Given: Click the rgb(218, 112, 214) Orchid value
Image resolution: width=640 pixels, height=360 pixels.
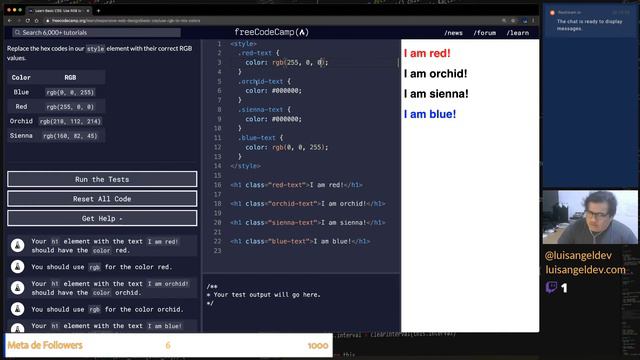Looking at the screenshot, I should point(70,121).
